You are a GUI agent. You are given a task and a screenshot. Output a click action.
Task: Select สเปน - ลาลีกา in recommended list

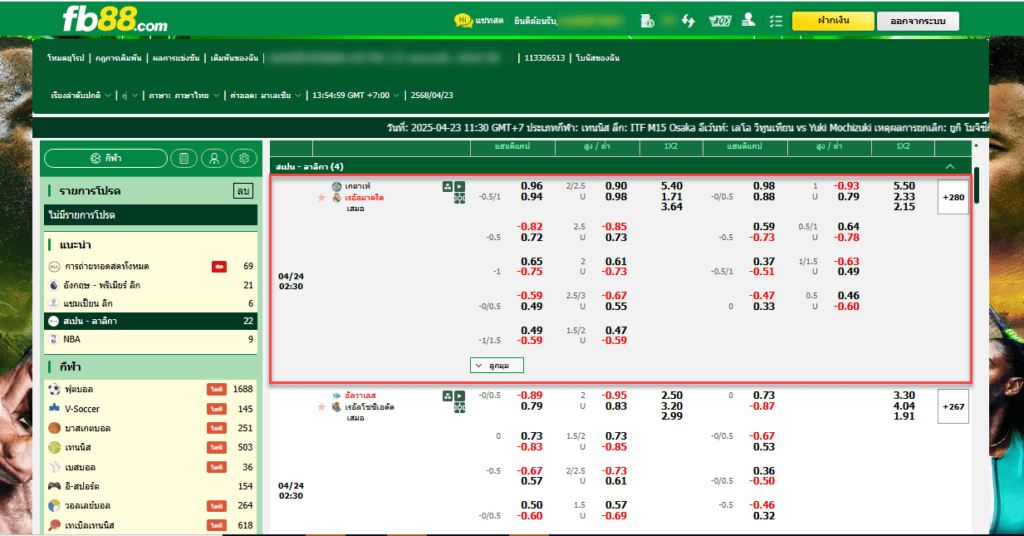point(151,321)
